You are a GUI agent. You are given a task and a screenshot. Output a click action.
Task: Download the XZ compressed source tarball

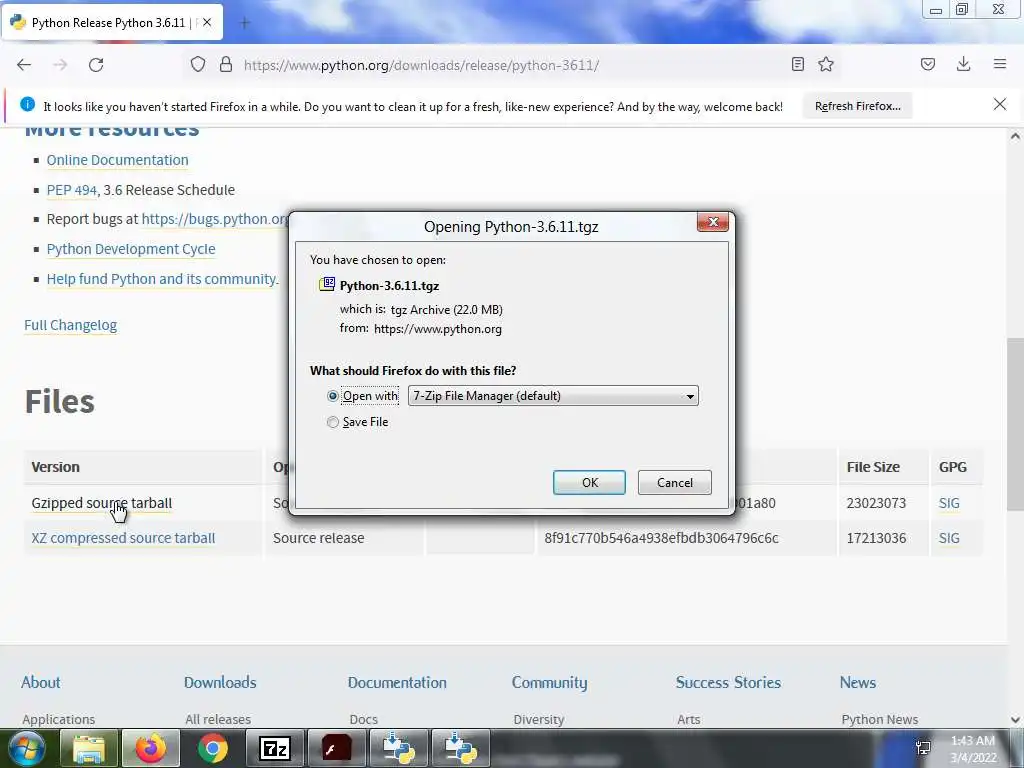tap(123, 538)
